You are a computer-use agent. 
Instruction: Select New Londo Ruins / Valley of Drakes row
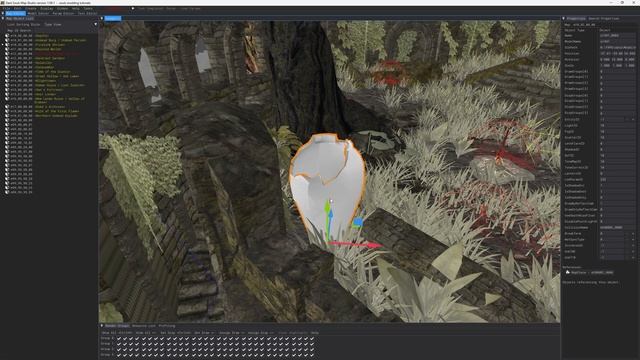pyautogui.click(x=51, y=100)
